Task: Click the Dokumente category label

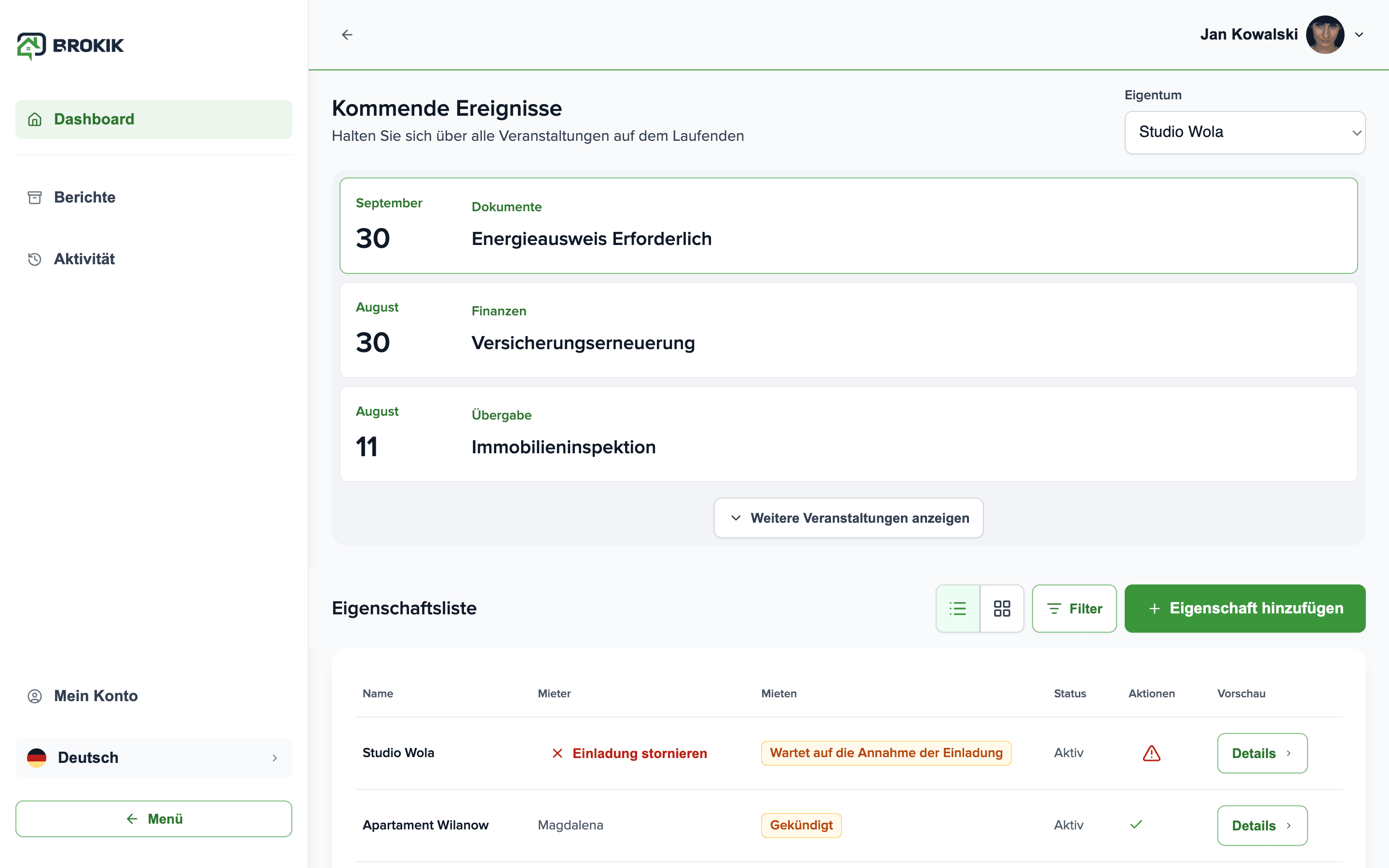Action: (x=506, y=207)
